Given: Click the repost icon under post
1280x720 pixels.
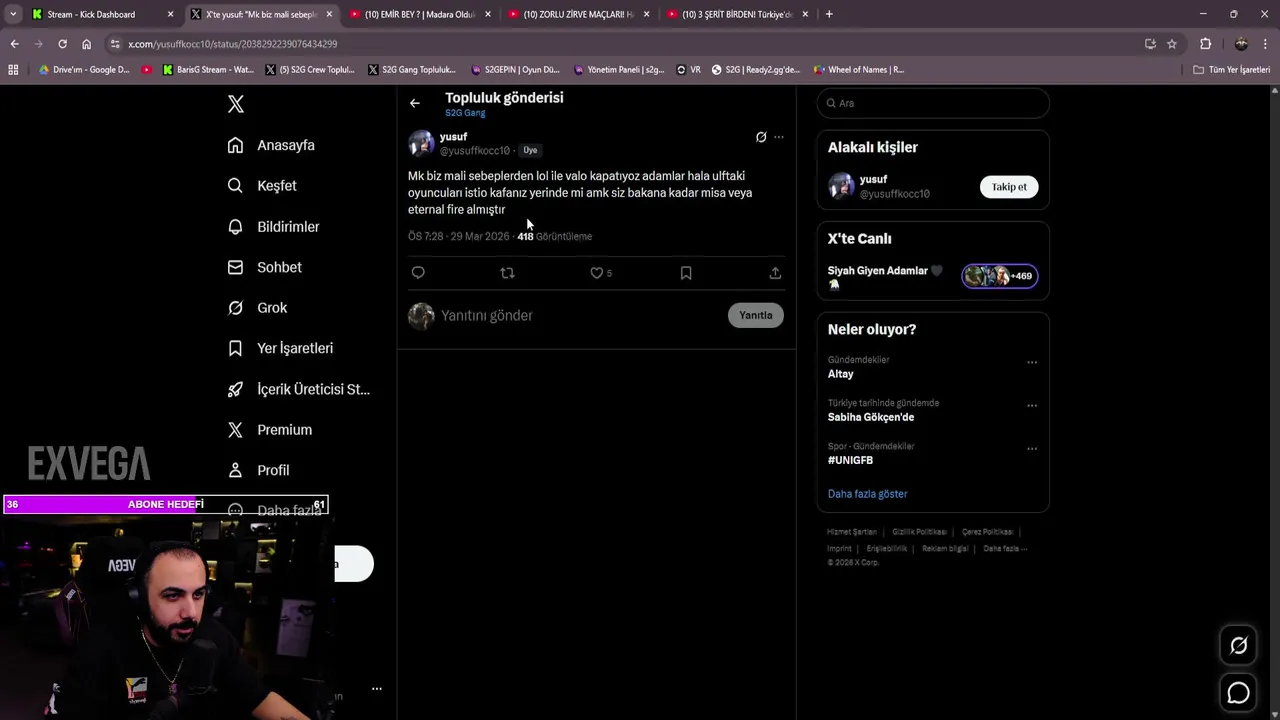Looking at the screenshot, I should coord(507,273).
